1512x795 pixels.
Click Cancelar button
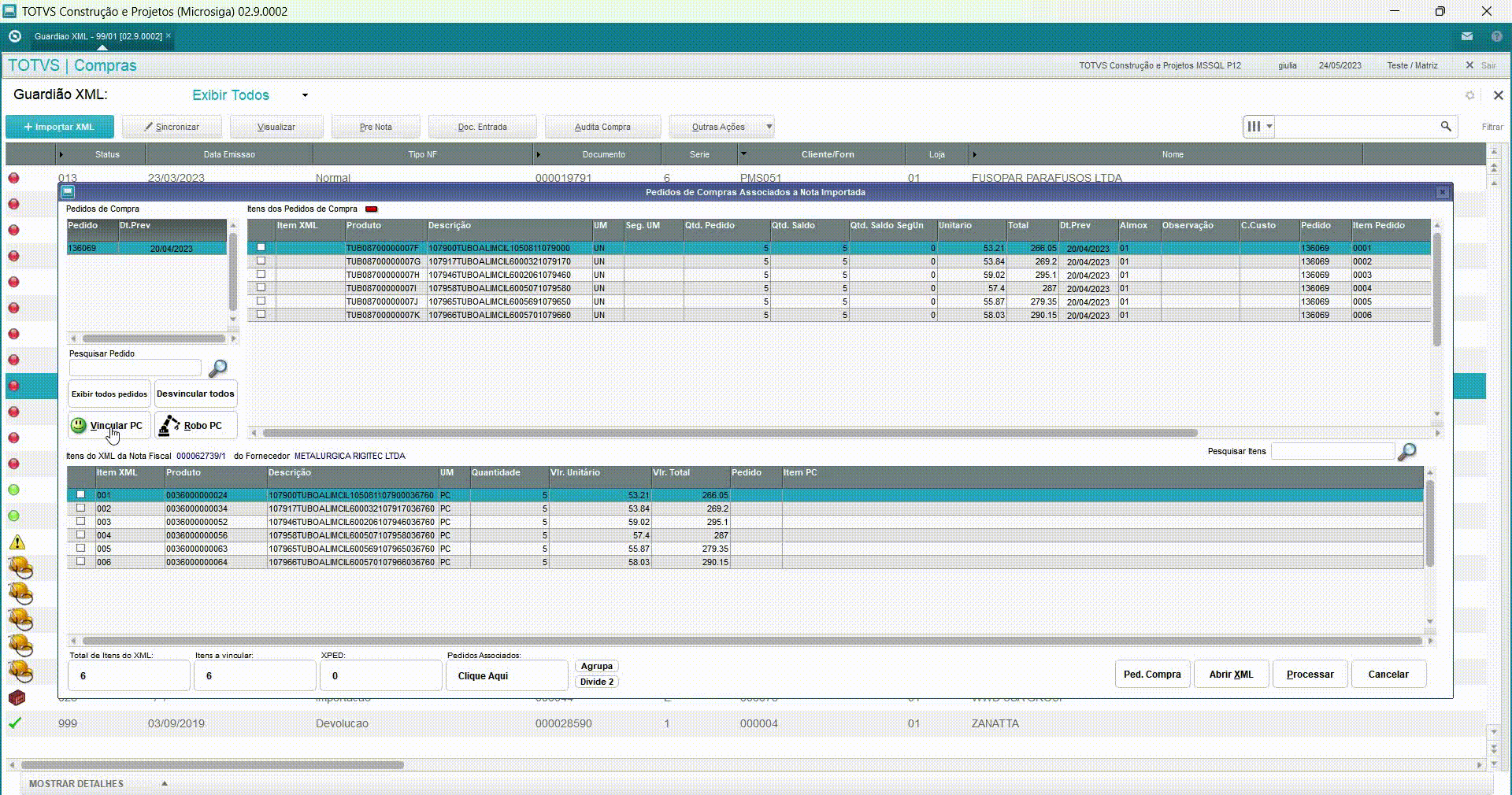click(x=1388, y=675)
